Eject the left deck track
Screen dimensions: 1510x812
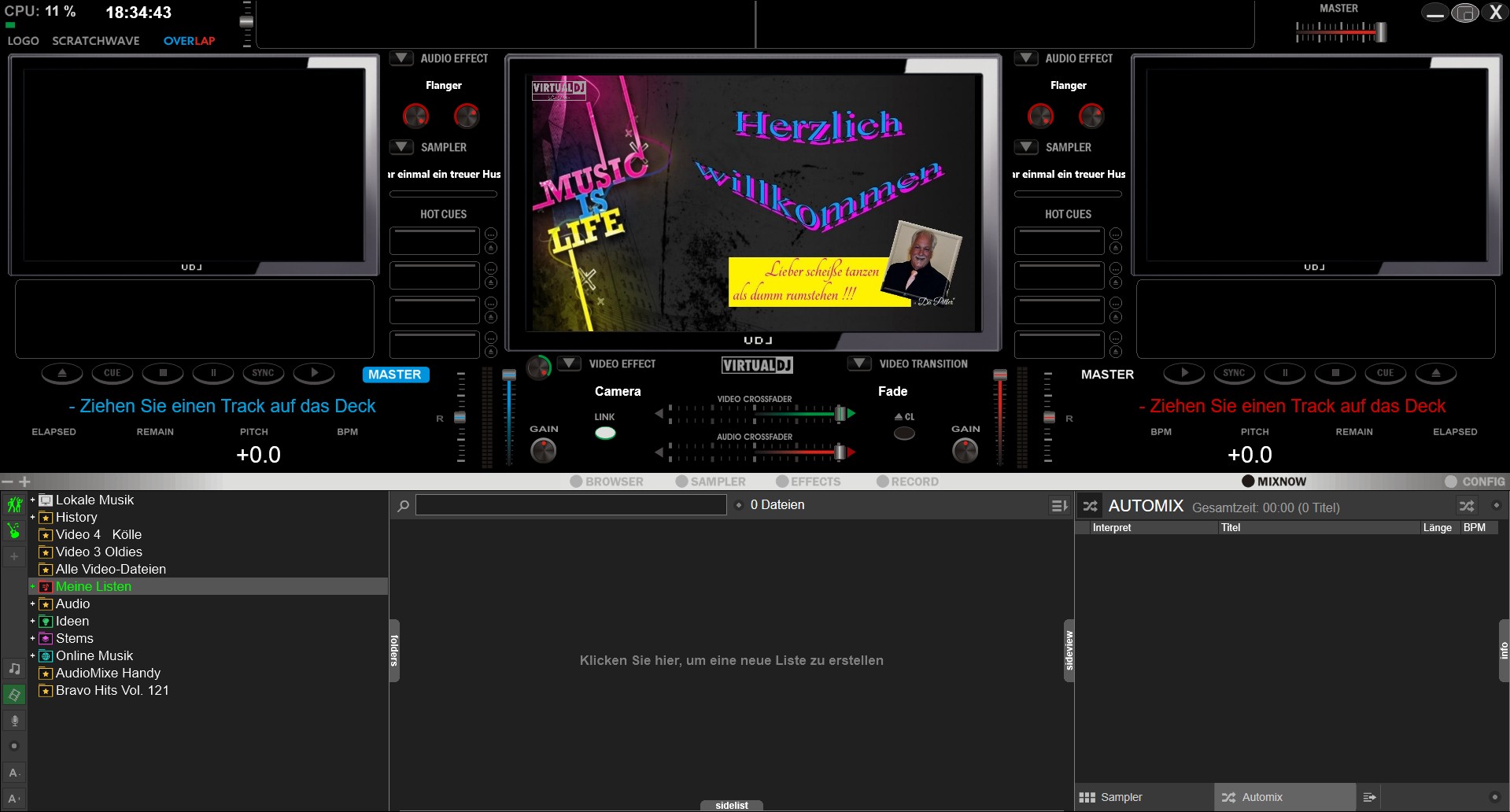coord(62,373)
